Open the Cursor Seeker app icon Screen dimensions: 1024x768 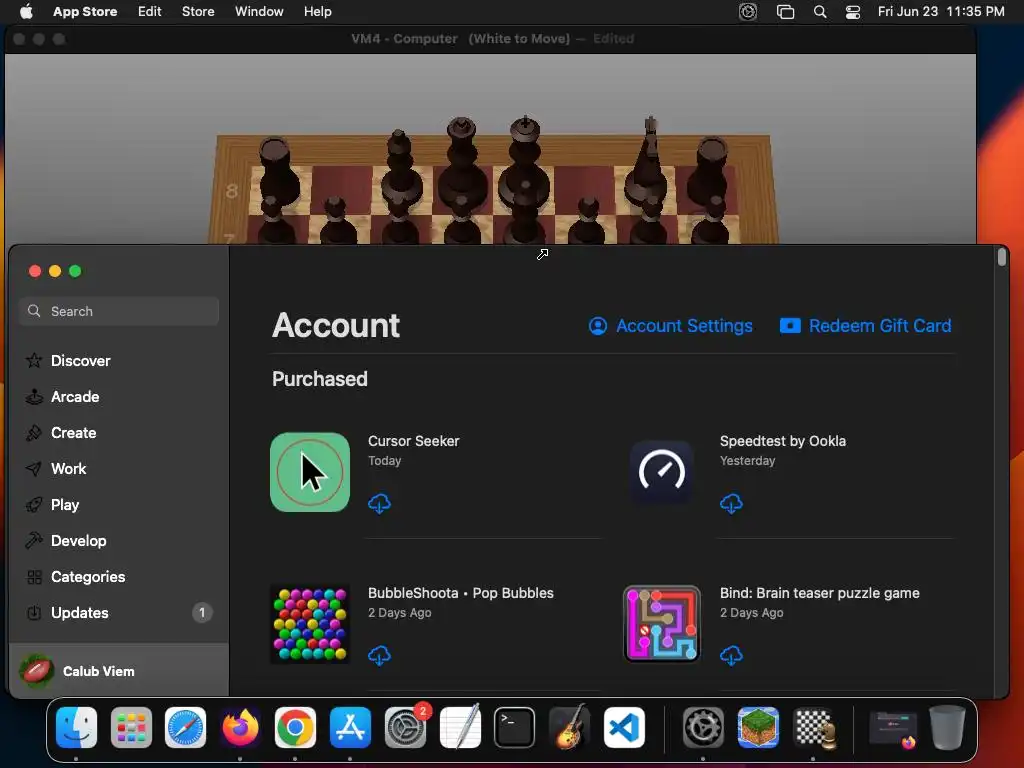310,472
